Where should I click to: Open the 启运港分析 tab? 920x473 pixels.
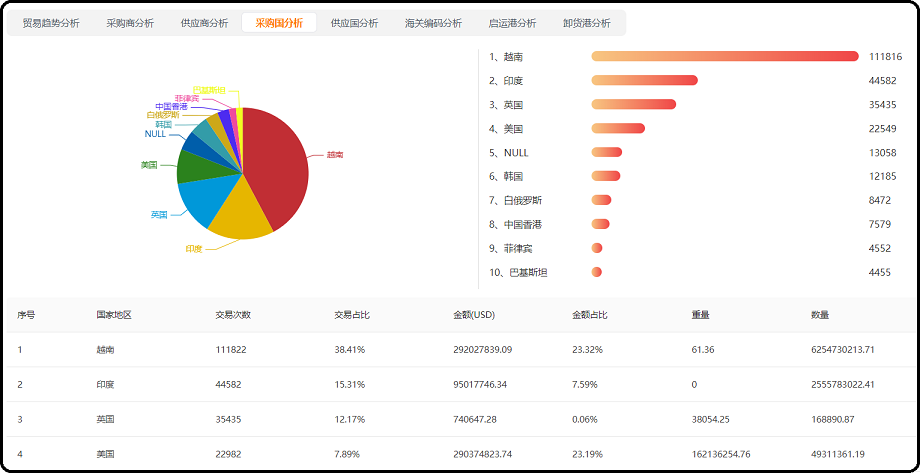512,23
